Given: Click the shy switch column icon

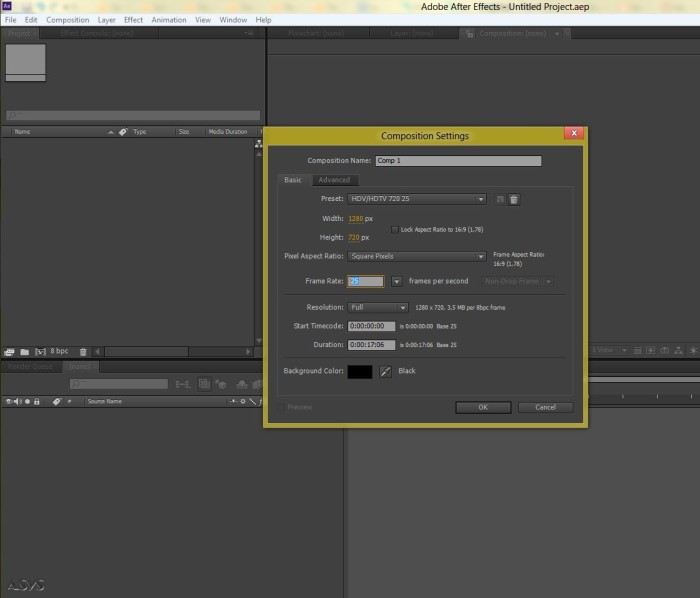Looking at the screenshot, I should click(233, 402).
